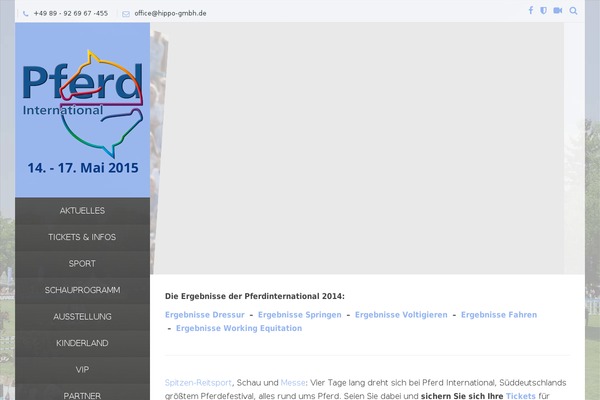Open Ergebnisse Springen link

pyautogui.click(x=300, y=315)
